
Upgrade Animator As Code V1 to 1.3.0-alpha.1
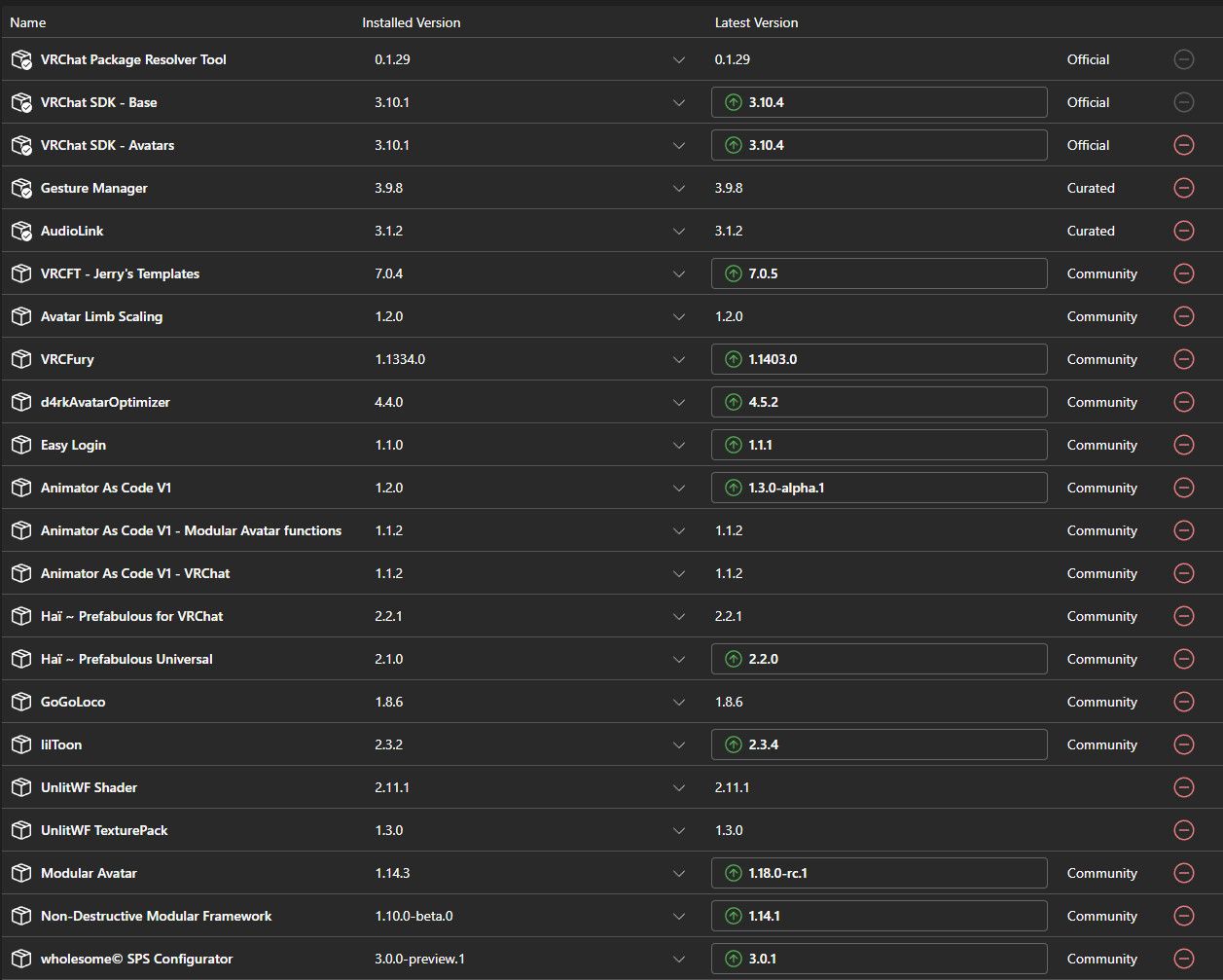click(880, 488)
